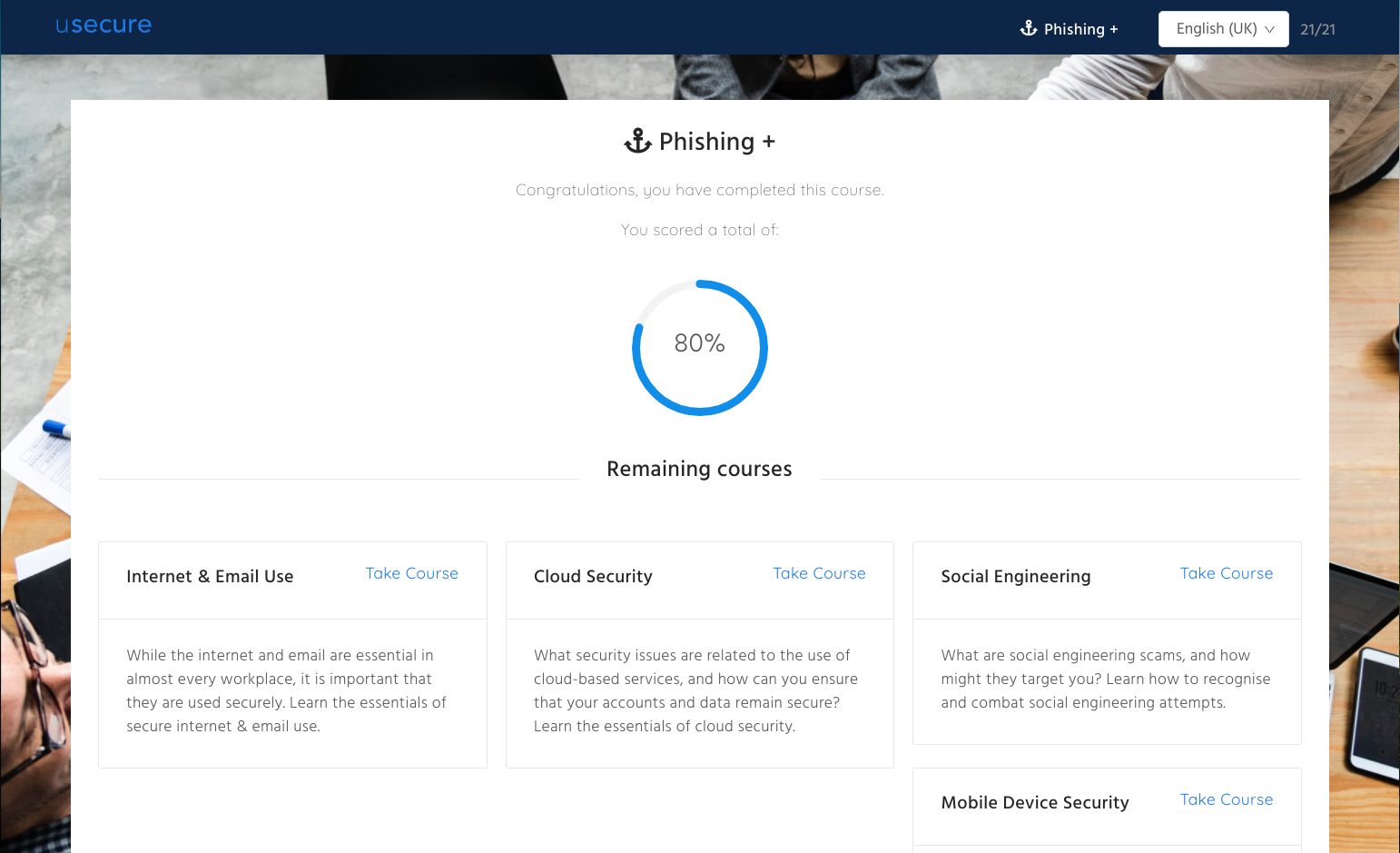Click the Internet & Email Use description text

point(287,690)
